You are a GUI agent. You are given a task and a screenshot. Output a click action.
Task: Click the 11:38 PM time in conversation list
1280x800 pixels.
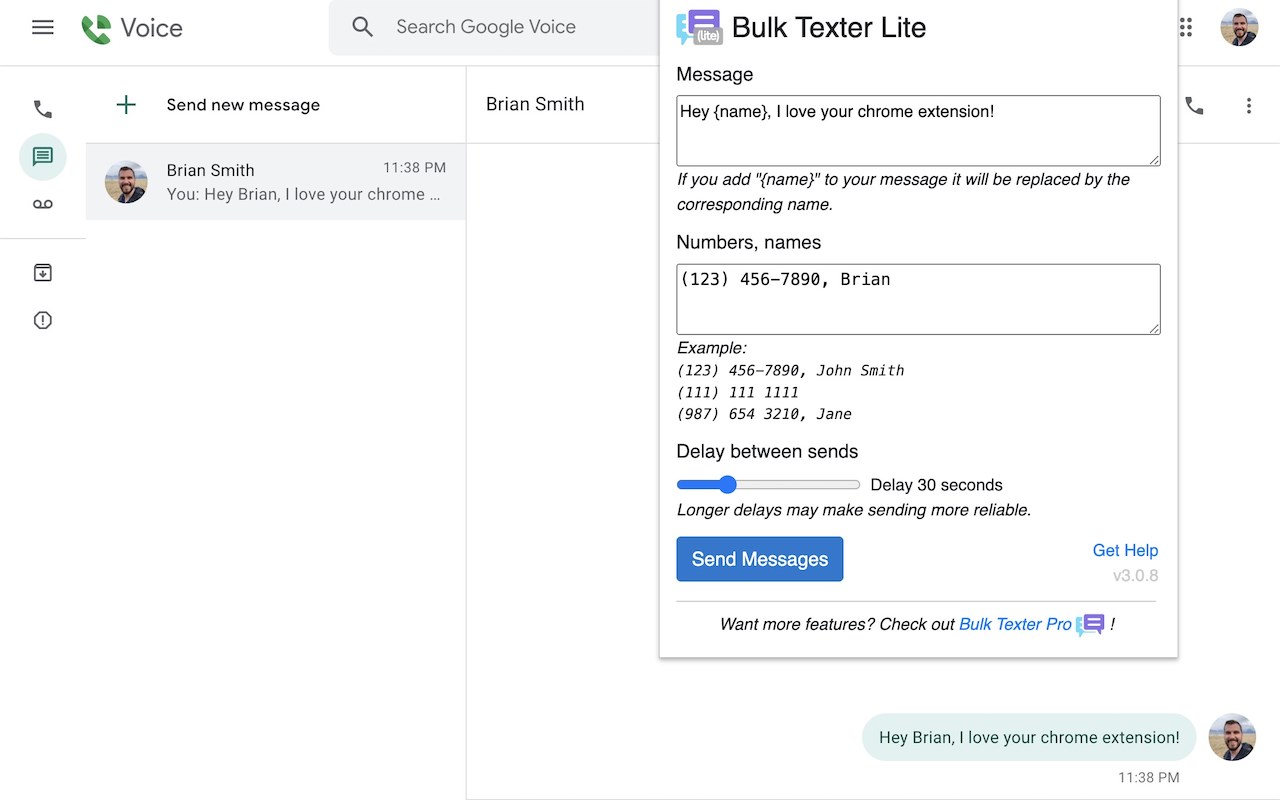tap(415, 168)
